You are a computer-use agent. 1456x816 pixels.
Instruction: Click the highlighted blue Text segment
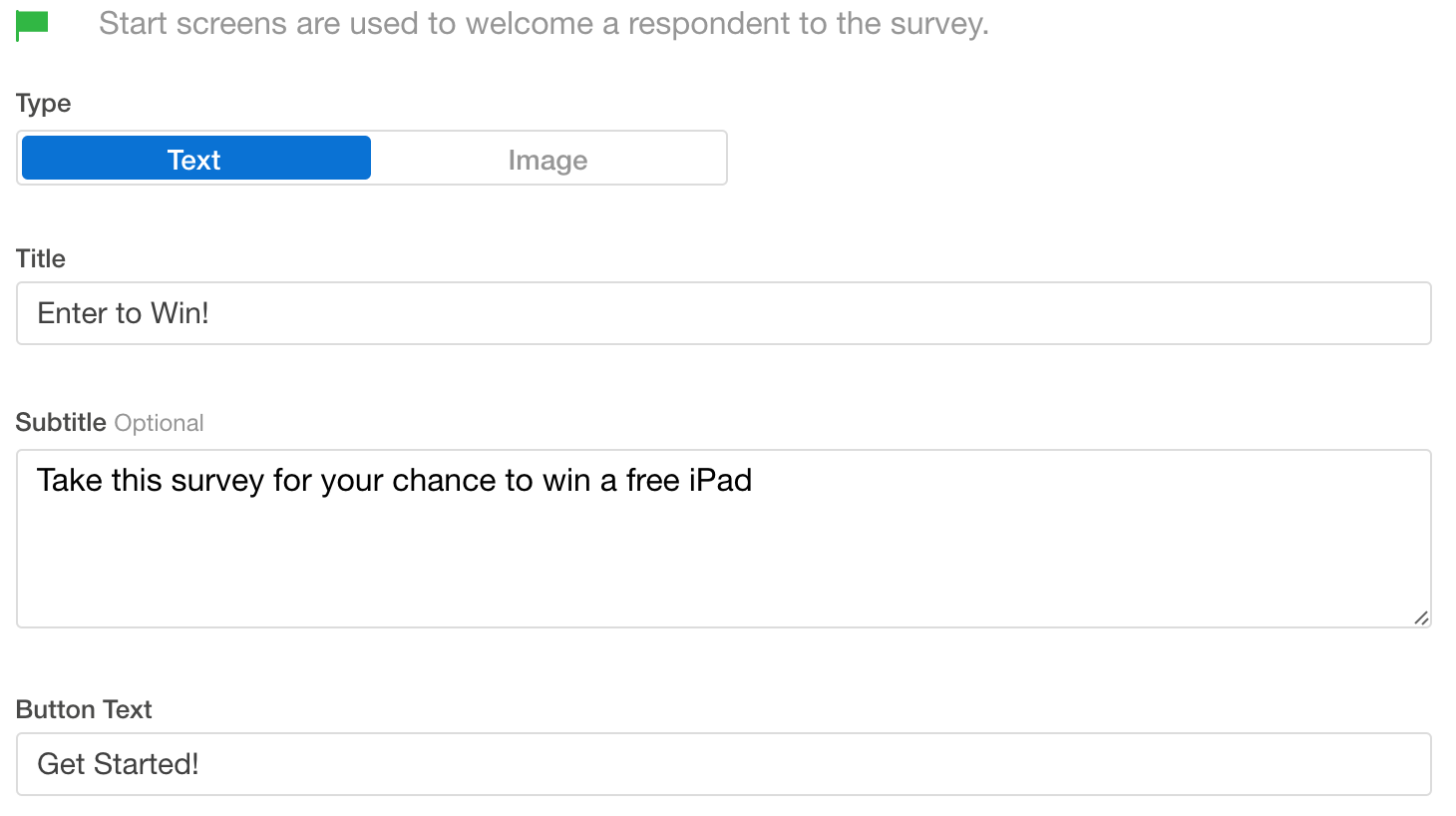point(193,159)
